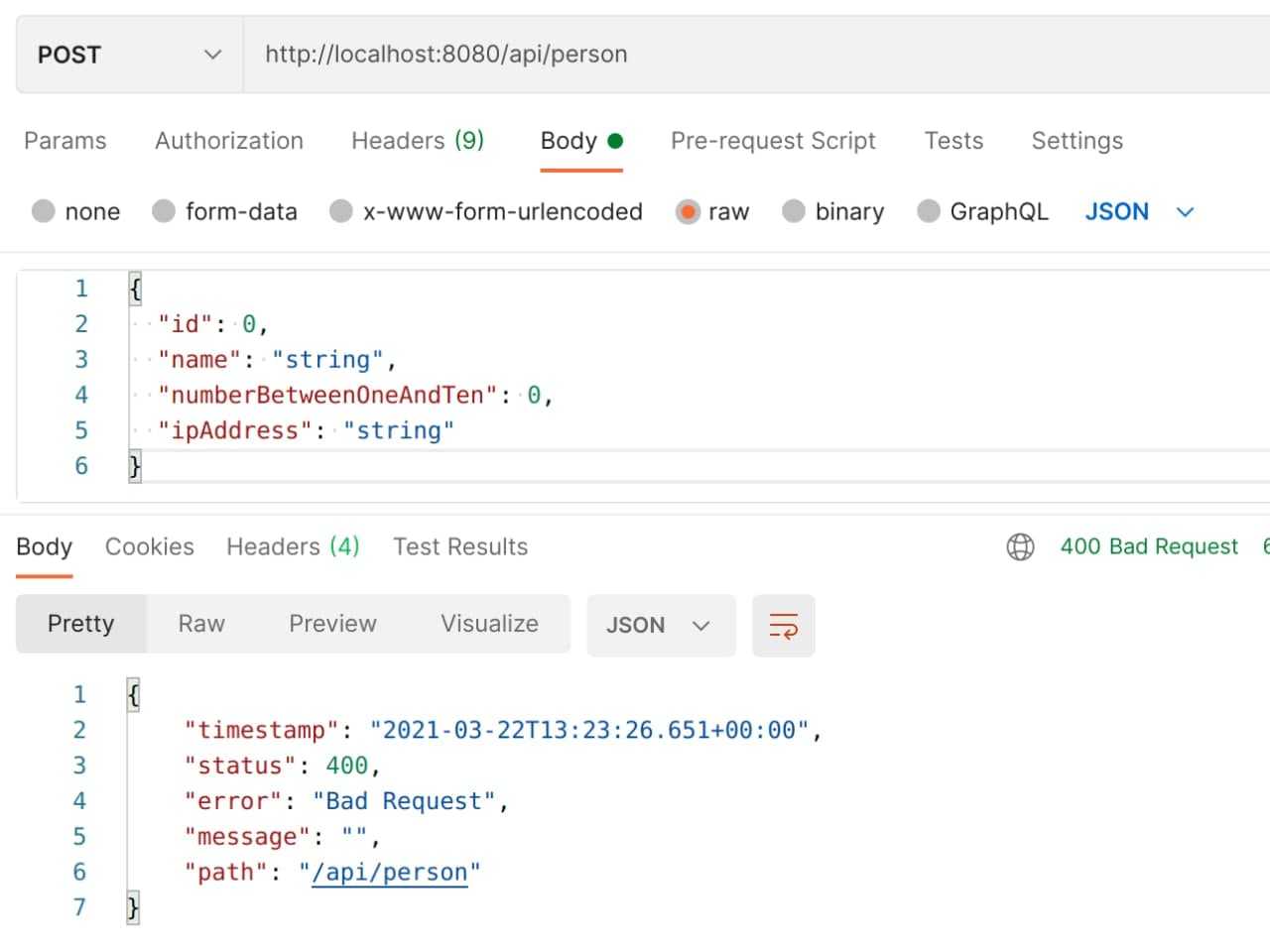Select the form-data radio button
The width and height of the screenshot is (1270, 952).
pos(164,211)
